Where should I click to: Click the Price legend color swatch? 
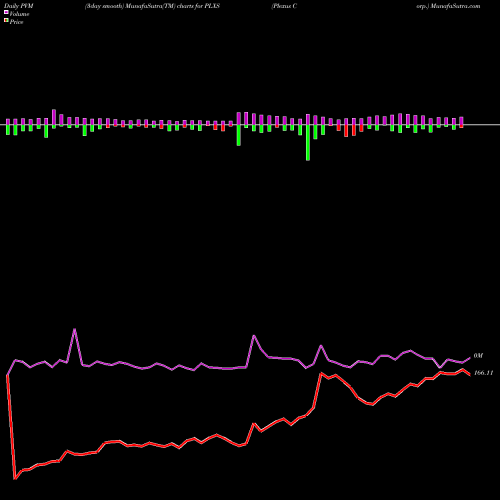6,21
